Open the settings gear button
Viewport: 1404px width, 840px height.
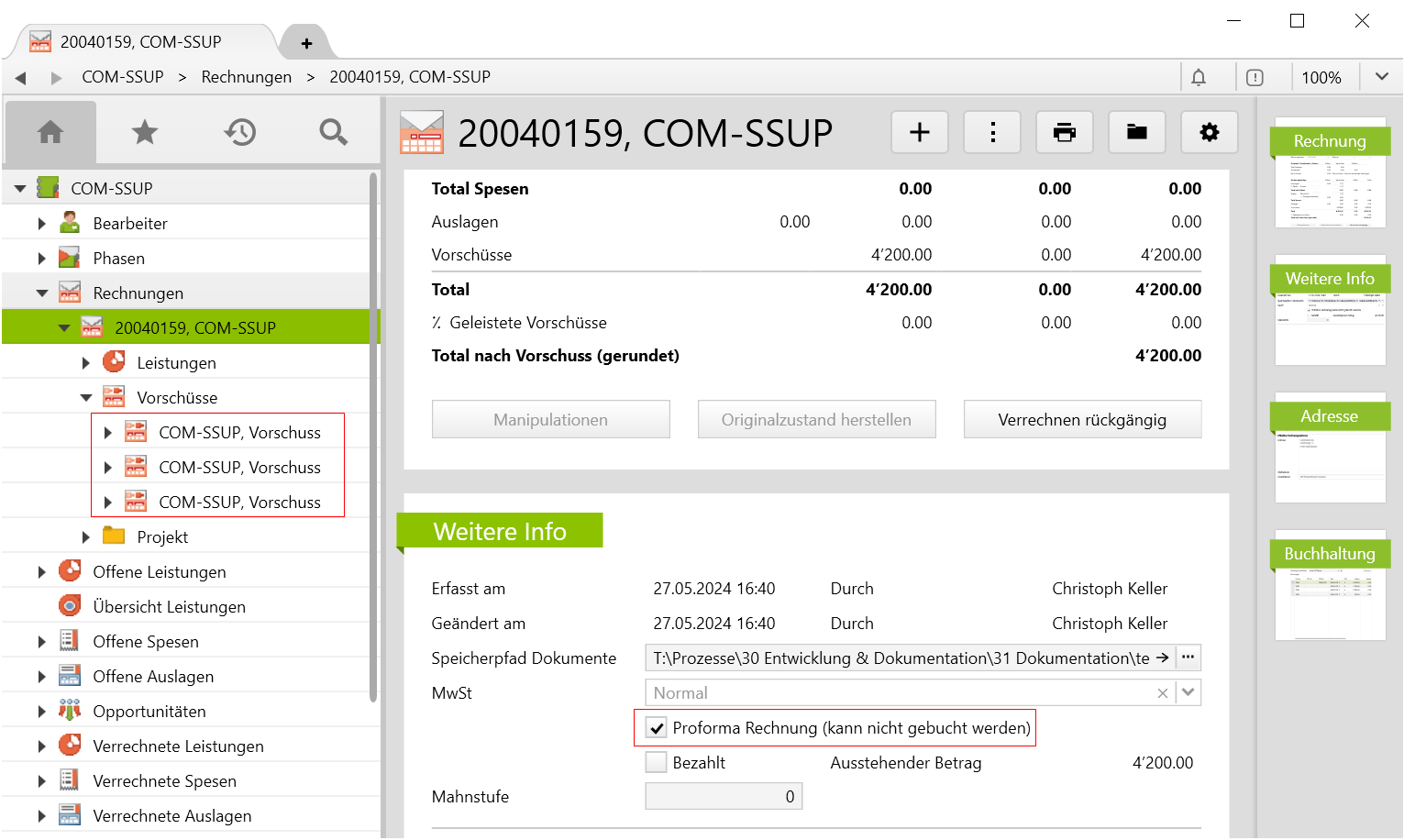click(x=1209, y=133)
